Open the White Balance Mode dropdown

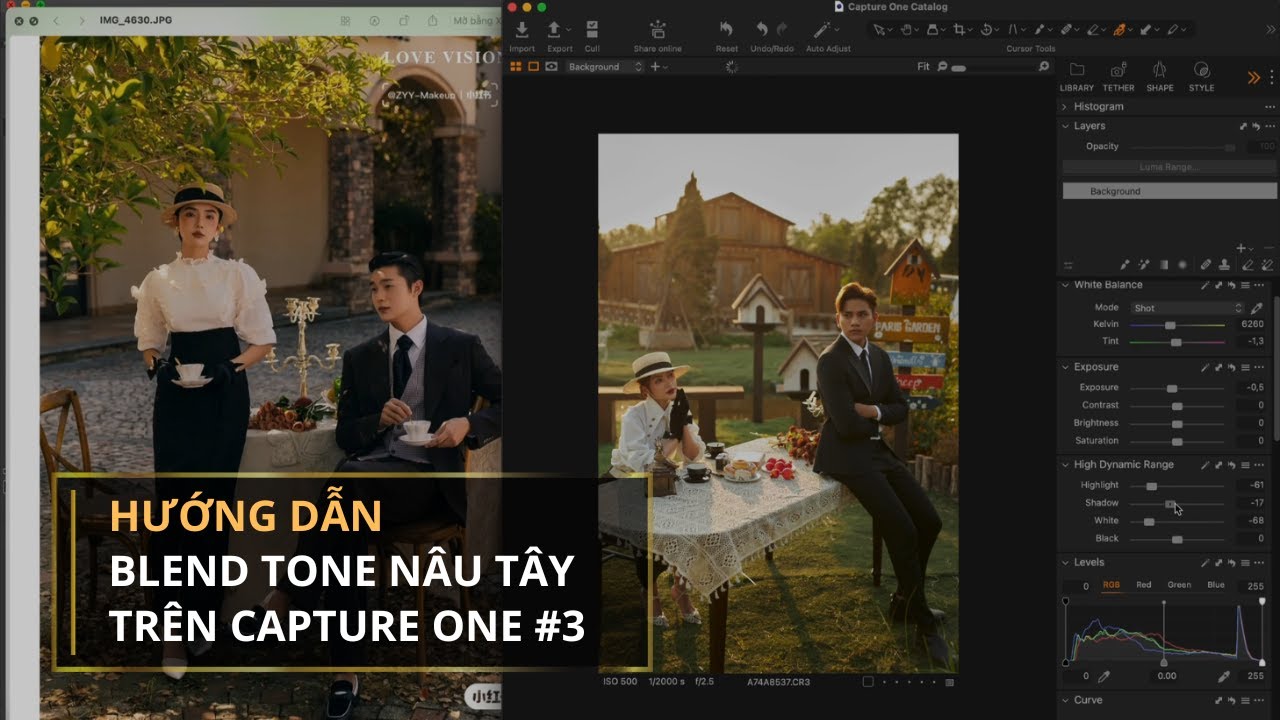click(1188, 308)
